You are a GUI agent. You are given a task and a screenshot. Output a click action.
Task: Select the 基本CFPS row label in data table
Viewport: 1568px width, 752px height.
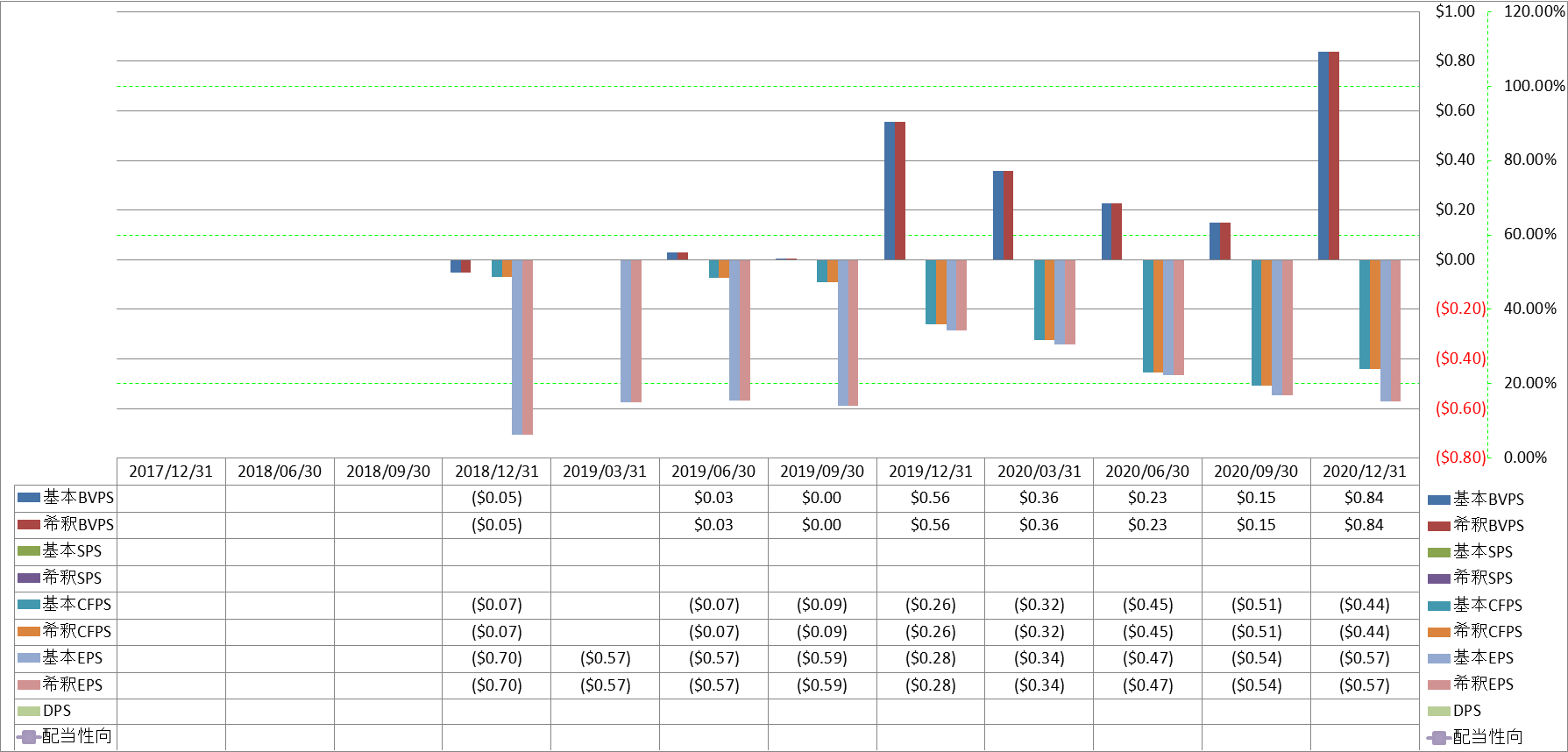click(77, 604)
